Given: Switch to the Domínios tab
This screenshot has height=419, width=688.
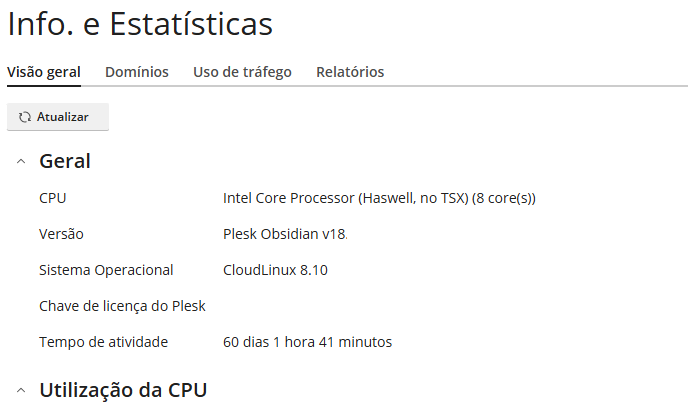Looking at the screenshot, I should click(137, 72).
